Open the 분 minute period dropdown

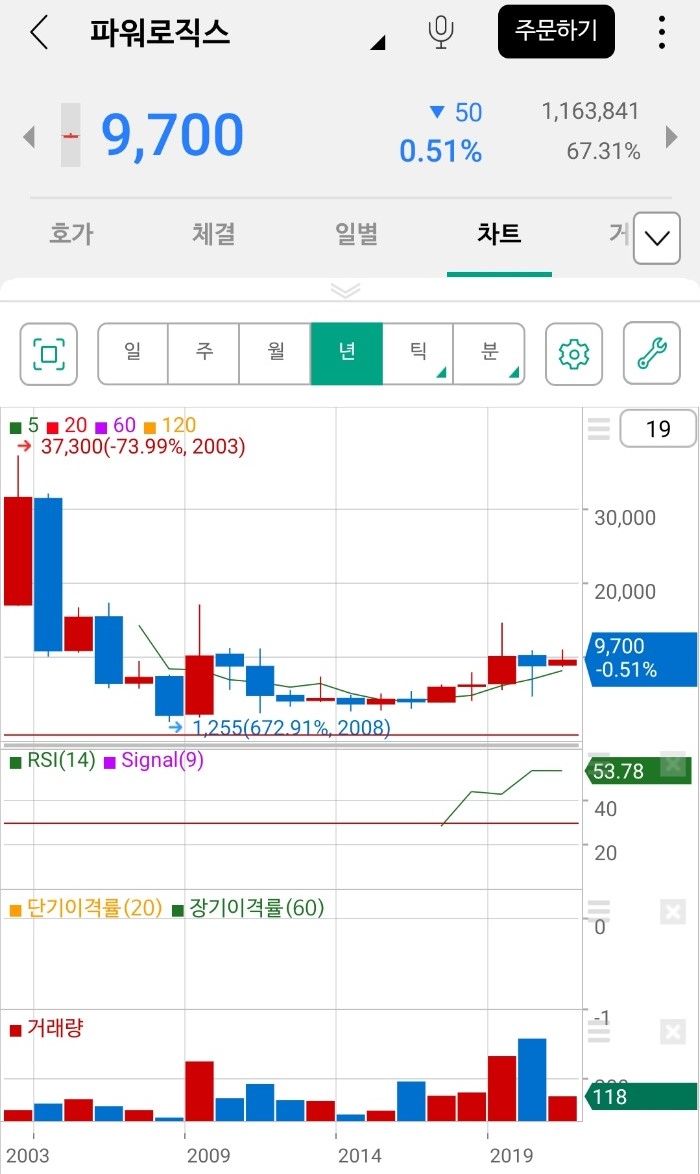point(489,353)
